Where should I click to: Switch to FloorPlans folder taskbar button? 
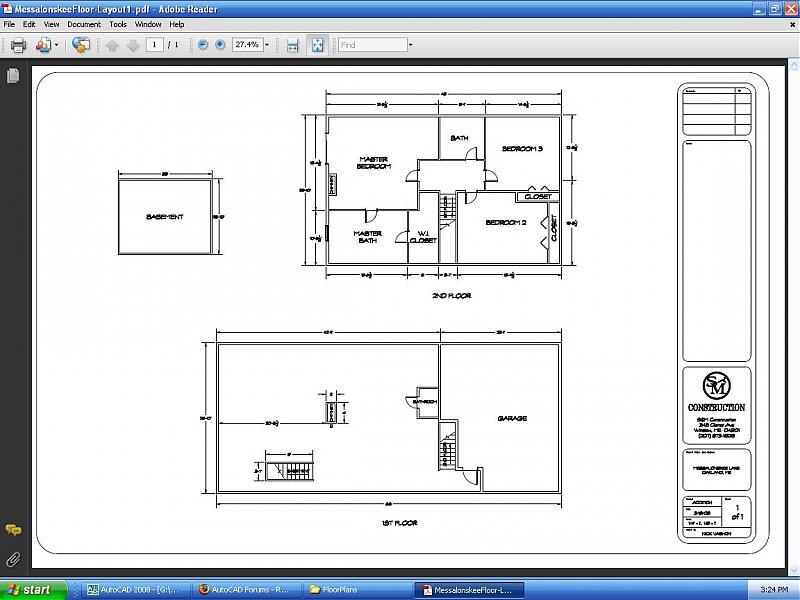(x=357, y=590)
